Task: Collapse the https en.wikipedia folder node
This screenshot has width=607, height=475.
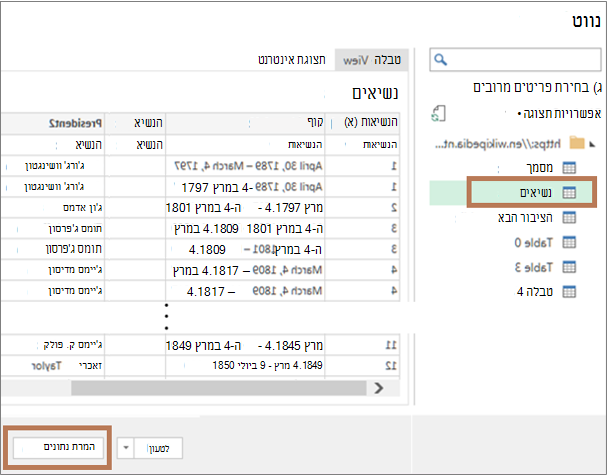Action: 592,144
